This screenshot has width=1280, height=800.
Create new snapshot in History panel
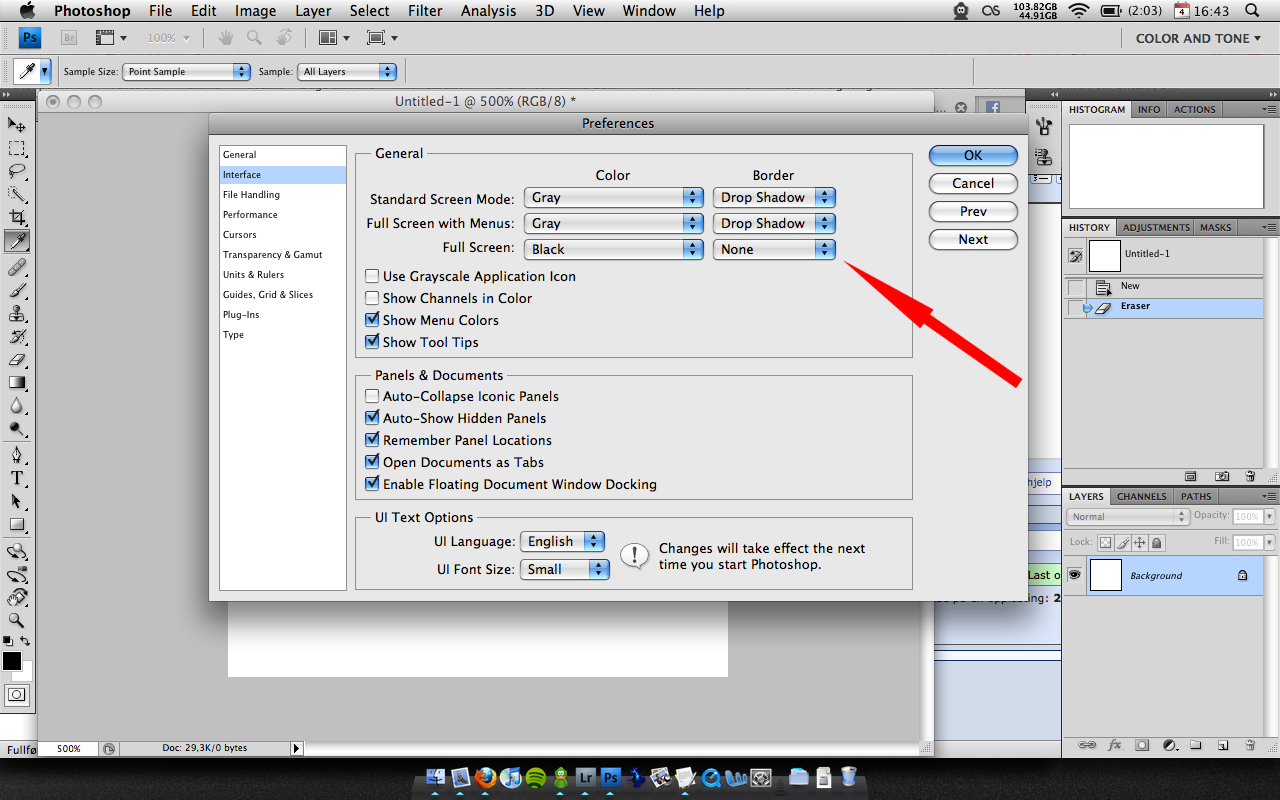point(1222,476)
